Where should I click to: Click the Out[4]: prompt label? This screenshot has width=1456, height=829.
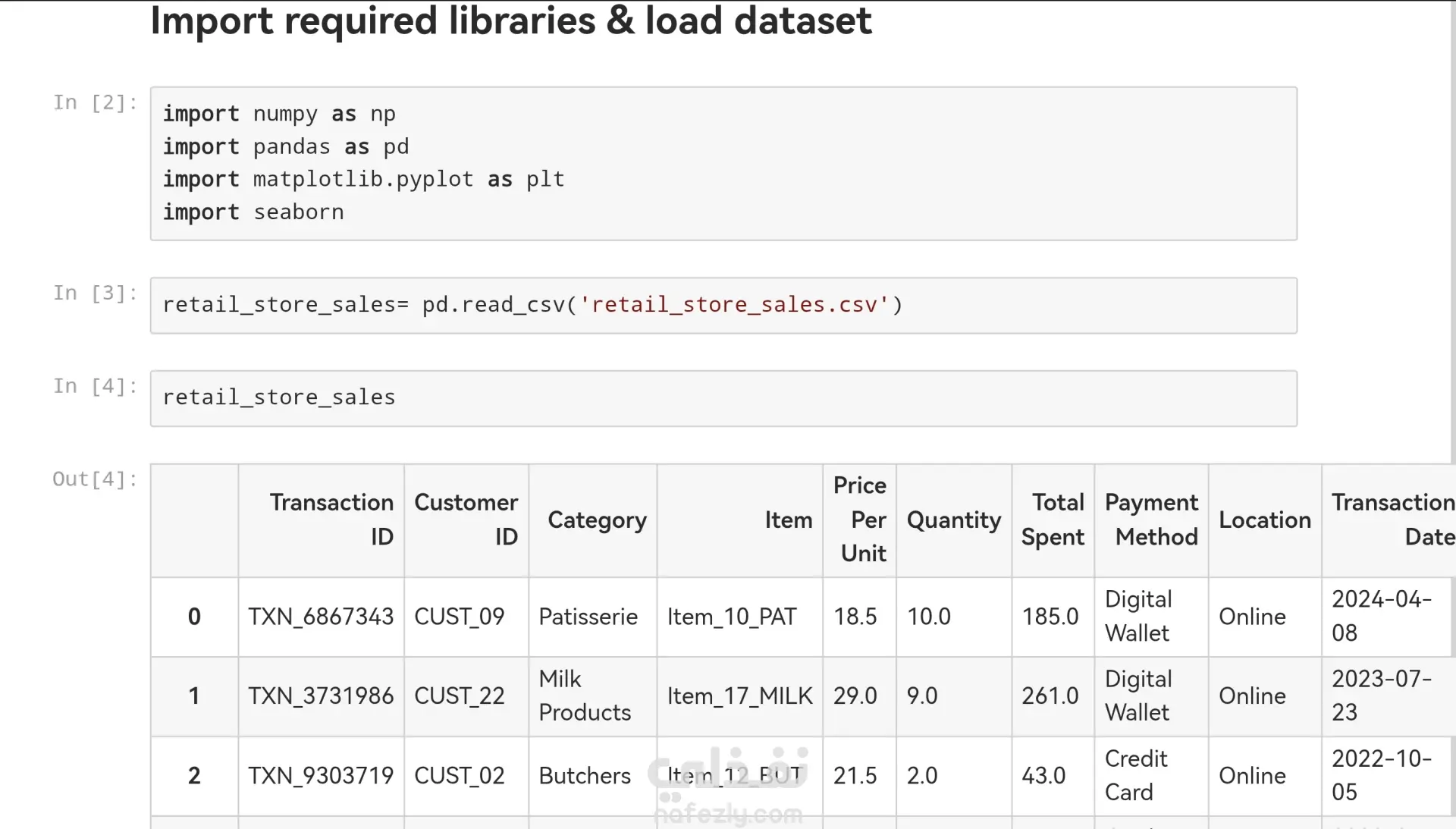pyautogui.click(x=96, y=479)
